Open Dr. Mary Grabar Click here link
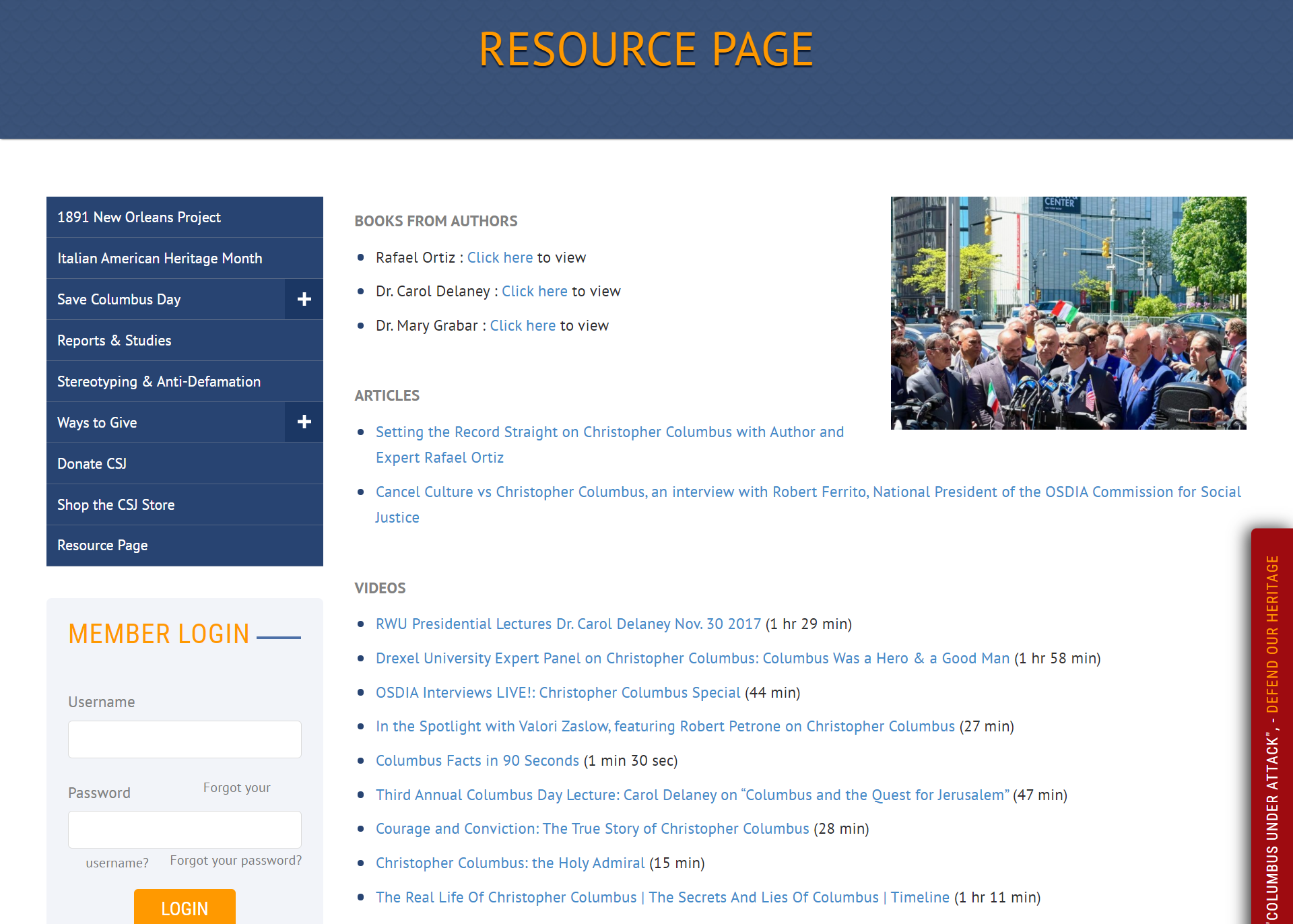Image resolution: width=1293 pixels, height=924 pixels. pyautogui.click(x=523, y=326)
